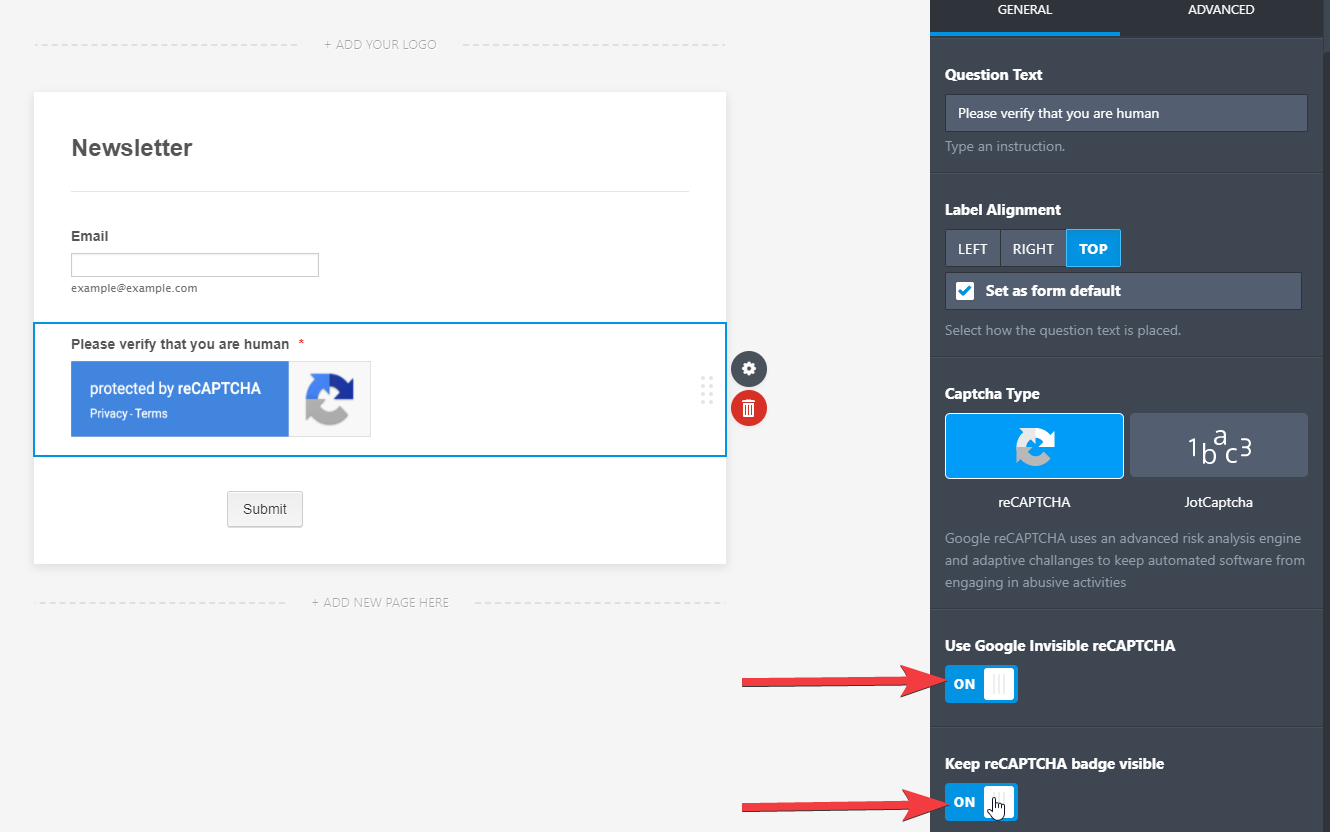The height and width of the screenshot is (832, 1330).
Task: Toggle Use Google Invisible reCAPTCHA switch
Action: coord(981,684)
